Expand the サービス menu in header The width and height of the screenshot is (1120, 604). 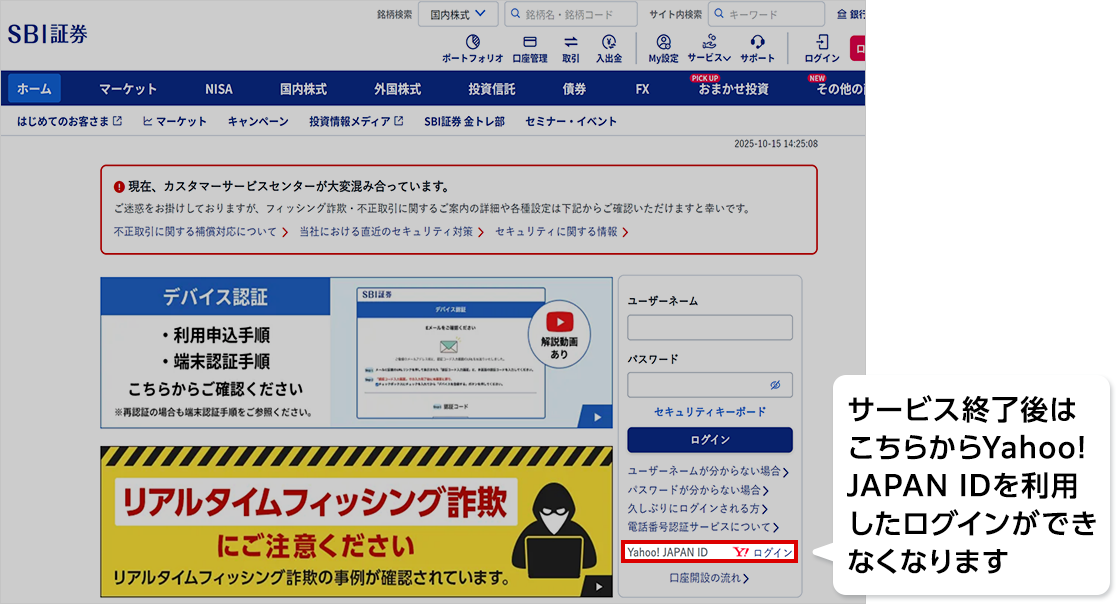tap(709, 48)
